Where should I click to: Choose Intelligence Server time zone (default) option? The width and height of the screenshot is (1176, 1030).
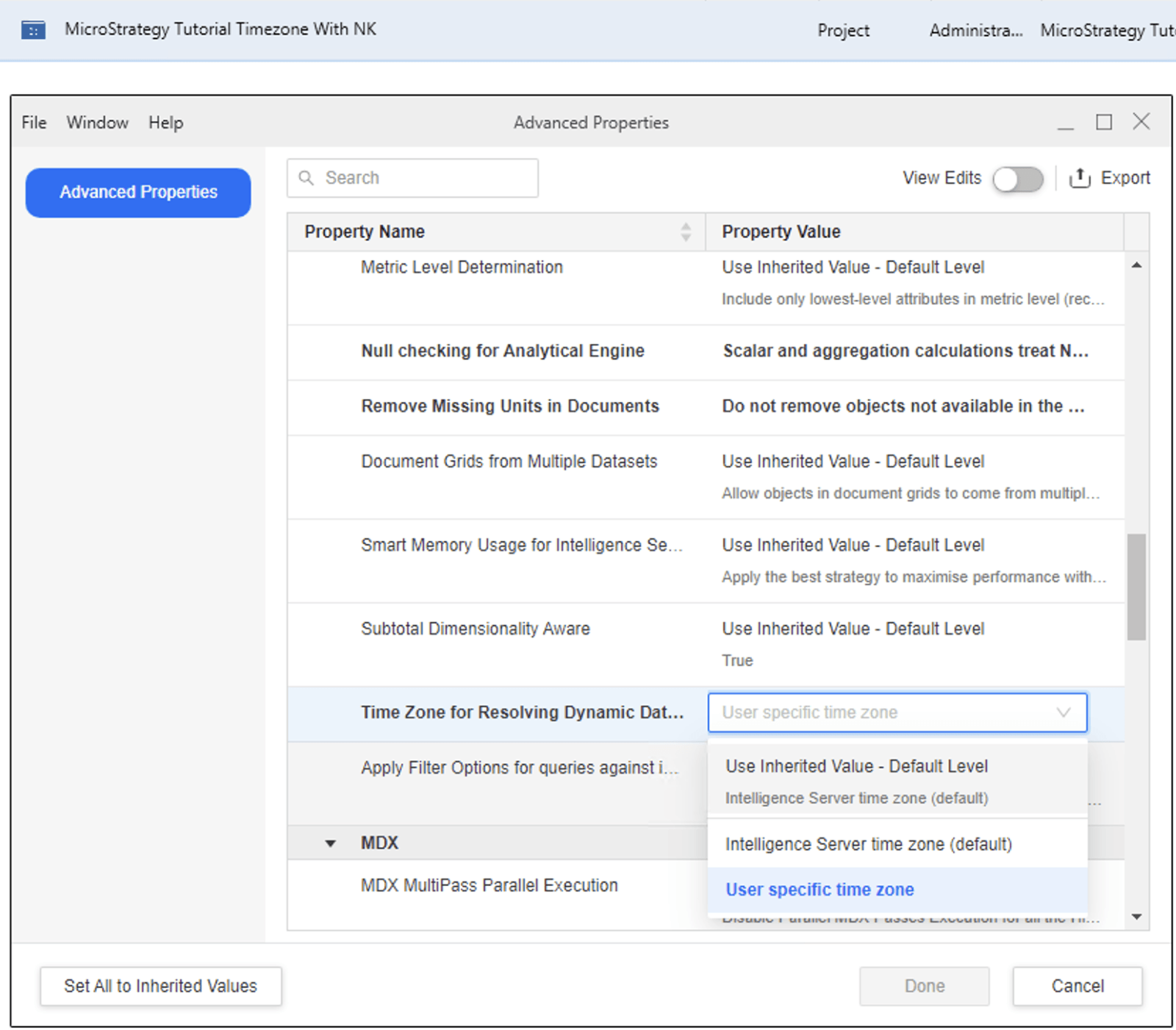click(897, 844)
